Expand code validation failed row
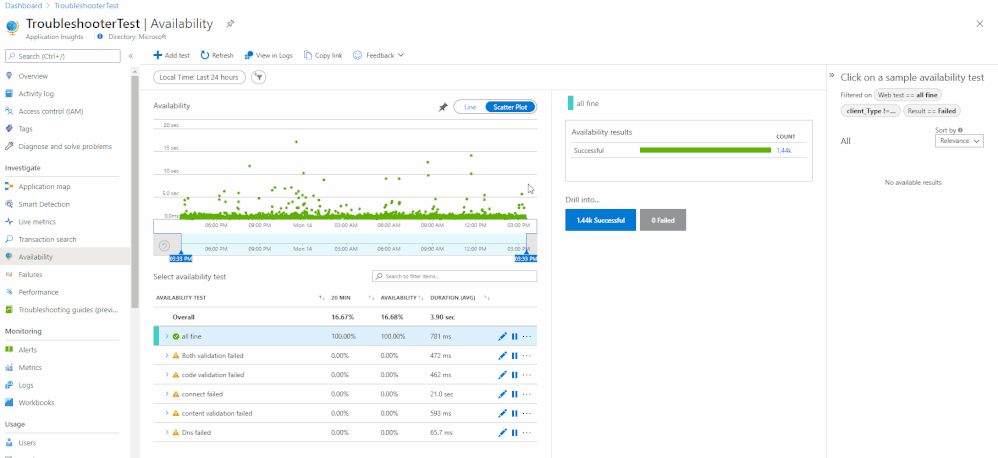This screenshot has width=998, height=458. tap(167, 375)
